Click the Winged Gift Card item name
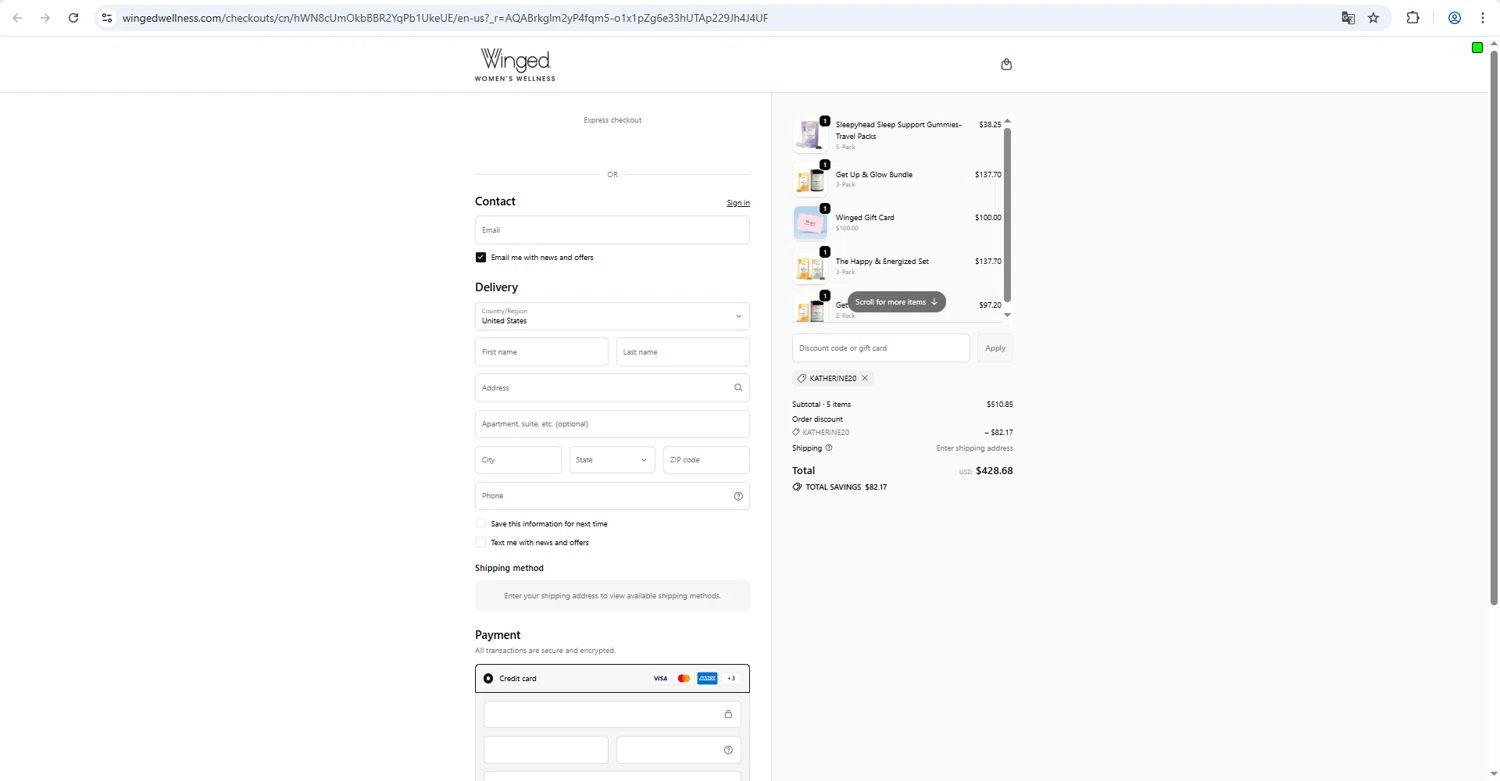Screen dimensions: 1500x781 tap(865, 217)
